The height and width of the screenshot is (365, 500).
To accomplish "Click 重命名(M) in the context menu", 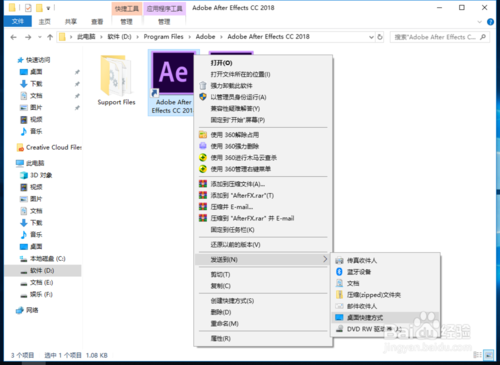I will point(263,323).
